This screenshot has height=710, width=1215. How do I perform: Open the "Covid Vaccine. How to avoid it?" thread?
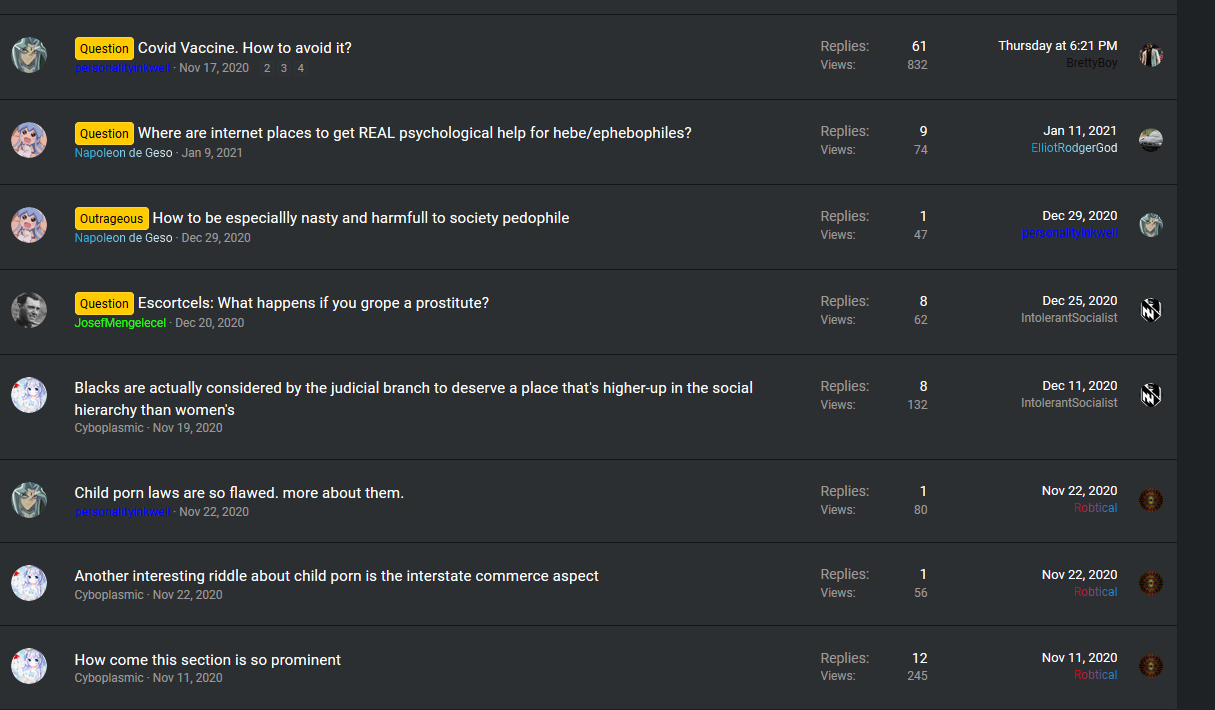pyautogui.click(x=245, y=48)
